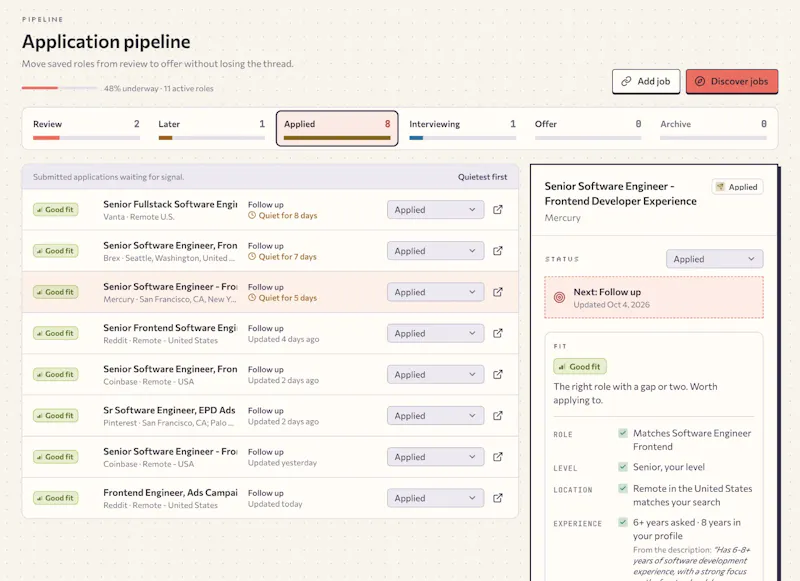
Task: Click the Add job button
Action: tap(646, 82)
